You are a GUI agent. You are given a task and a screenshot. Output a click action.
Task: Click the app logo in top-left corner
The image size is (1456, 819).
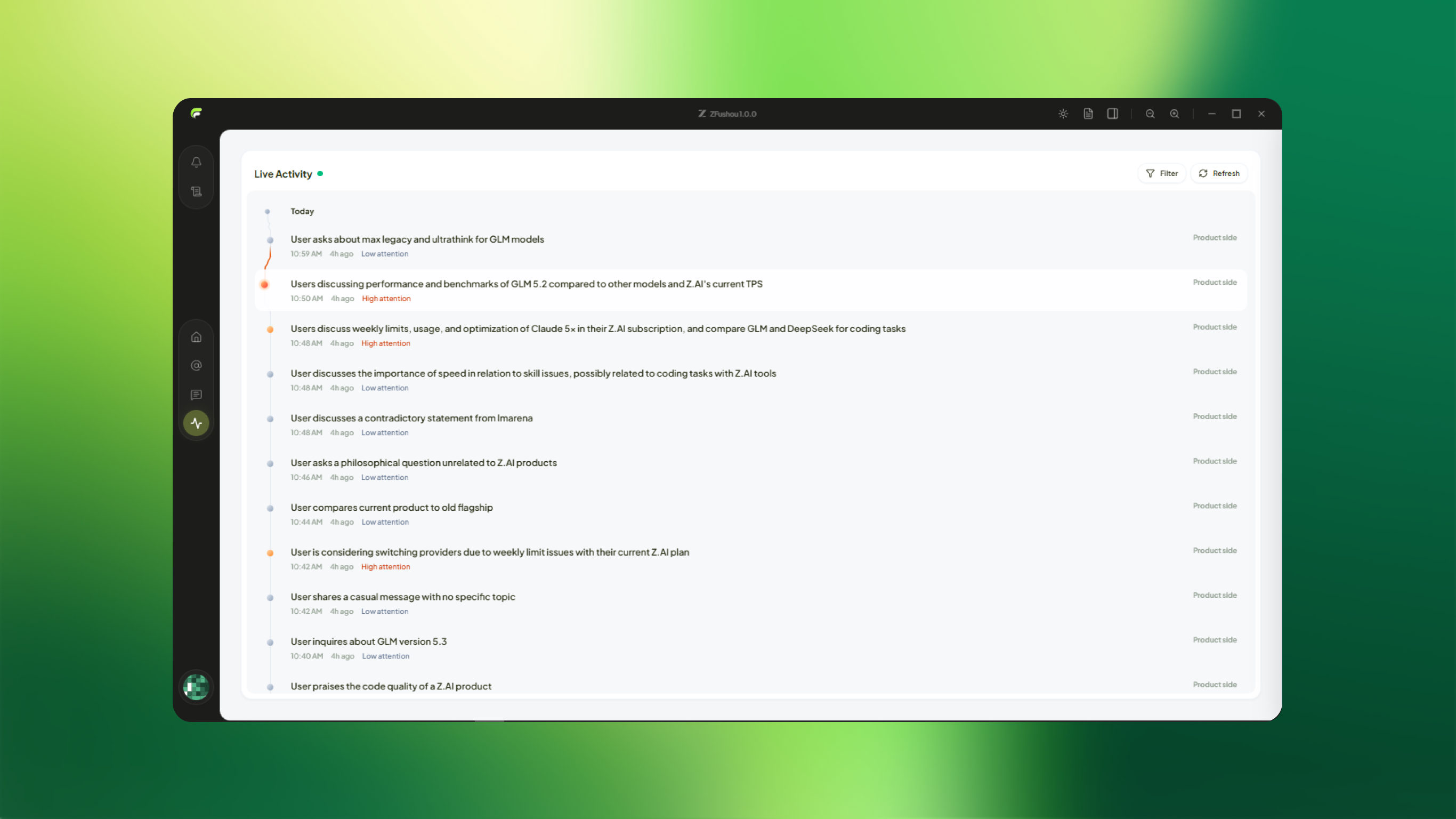[x=196, y=113]
